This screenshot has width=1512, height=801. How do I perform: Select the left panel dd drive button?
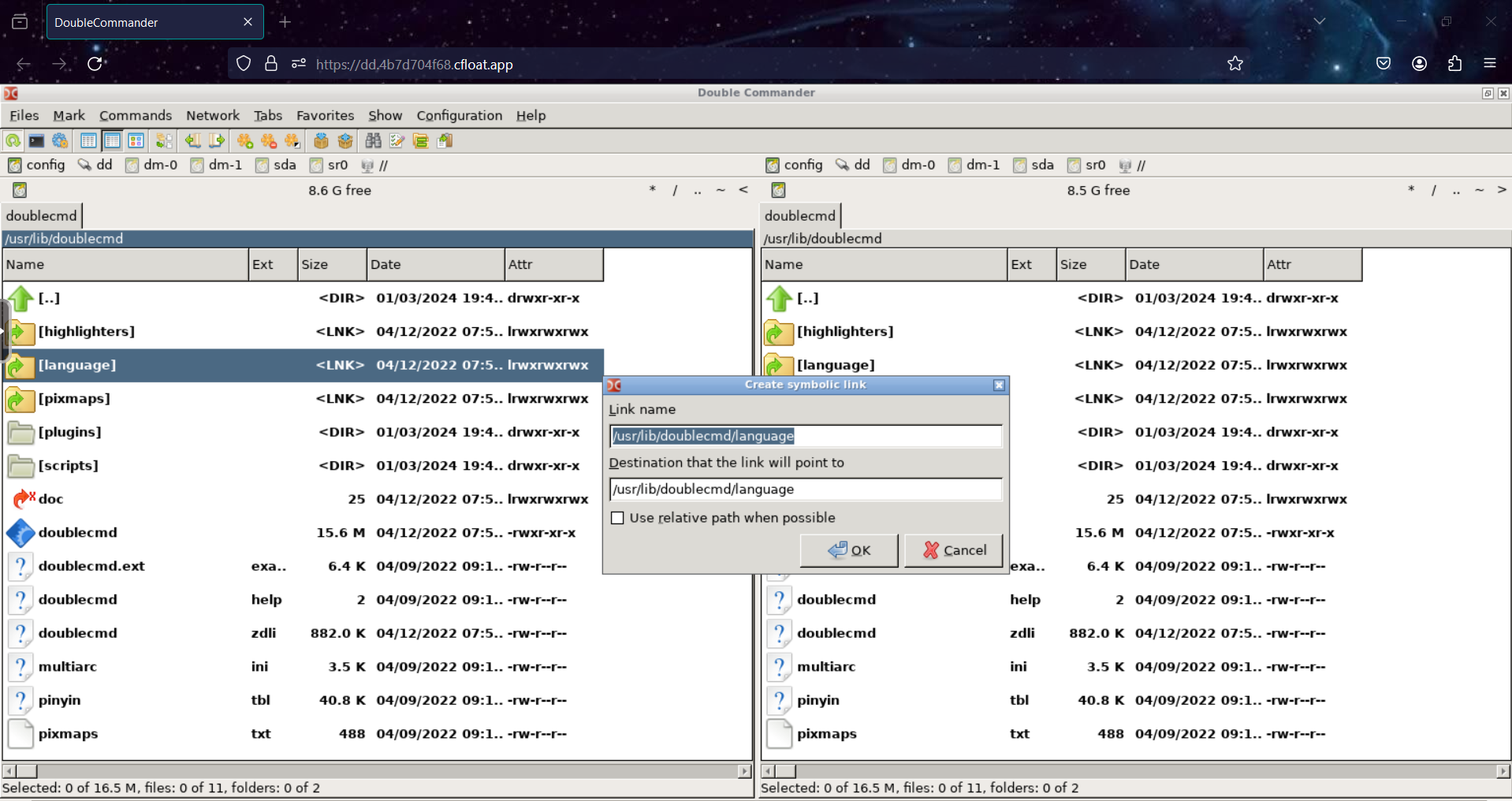[x=95, y=165]
